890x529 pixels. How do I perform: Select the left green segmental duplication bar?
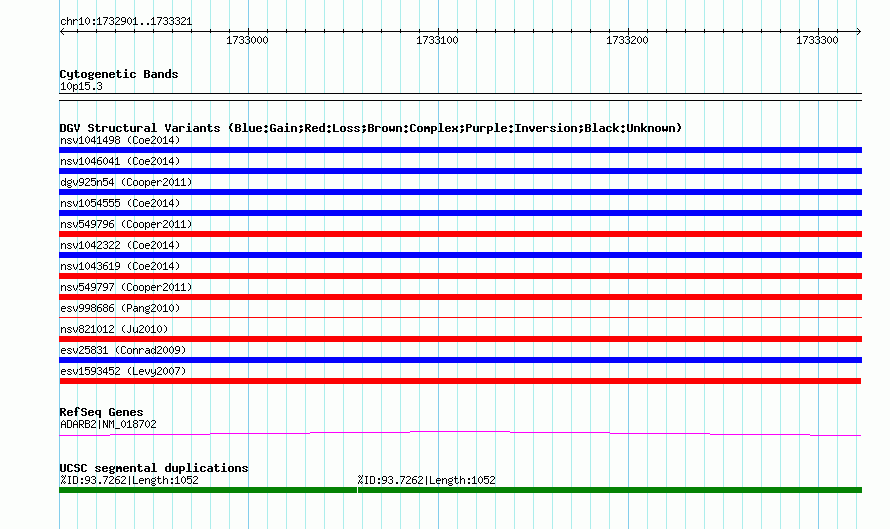click(208, 490)
